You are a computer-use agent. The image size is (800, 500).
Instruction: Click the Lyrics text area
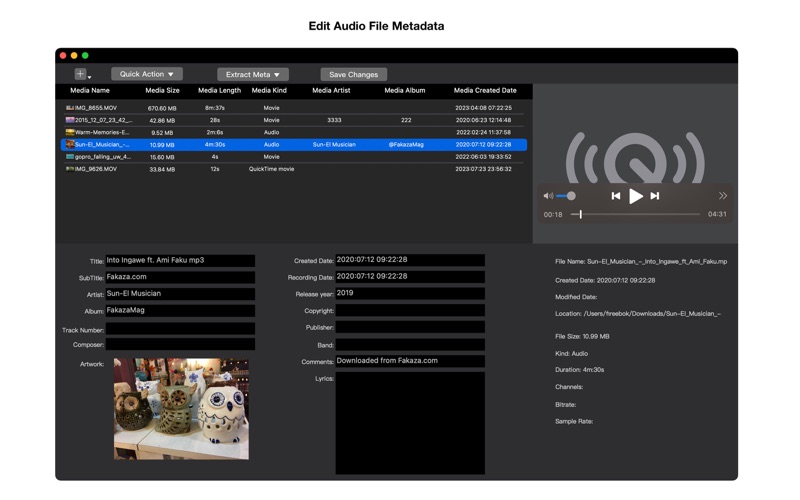coord(410,423)
